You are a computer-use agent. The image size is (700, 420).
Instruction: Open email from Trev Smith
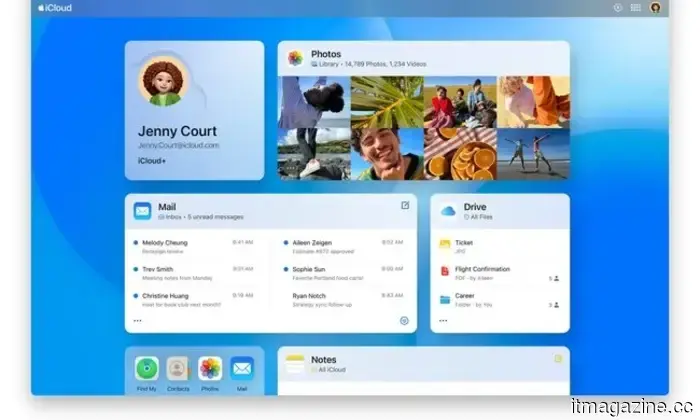coord(193,273)
